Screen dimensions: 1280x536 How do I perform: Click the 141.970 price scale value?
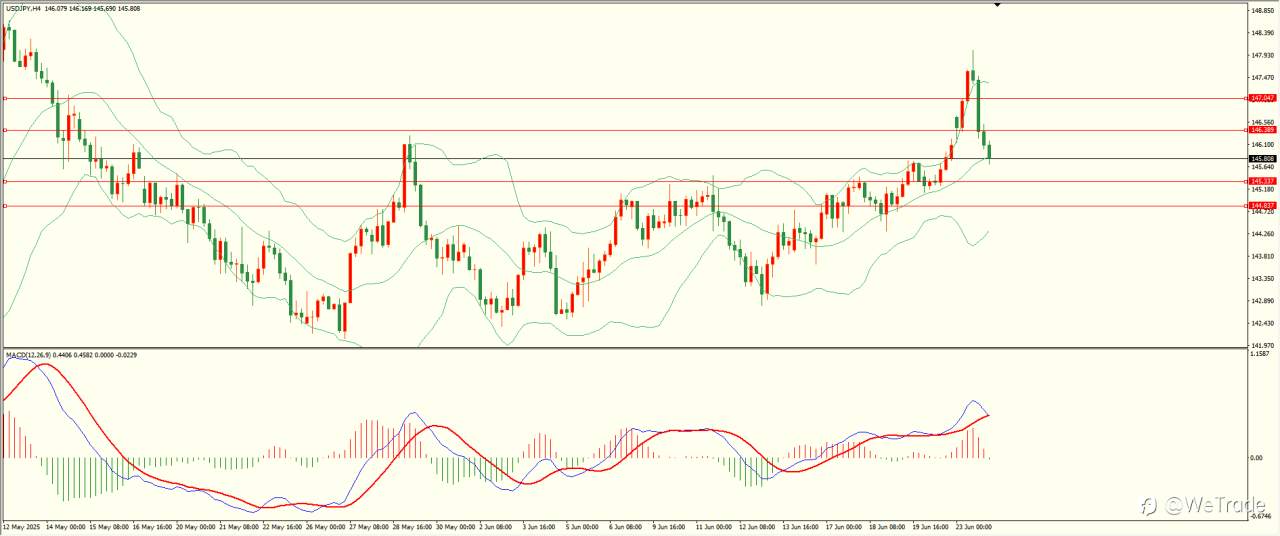pyautogui.click(x=1261, y=345)
